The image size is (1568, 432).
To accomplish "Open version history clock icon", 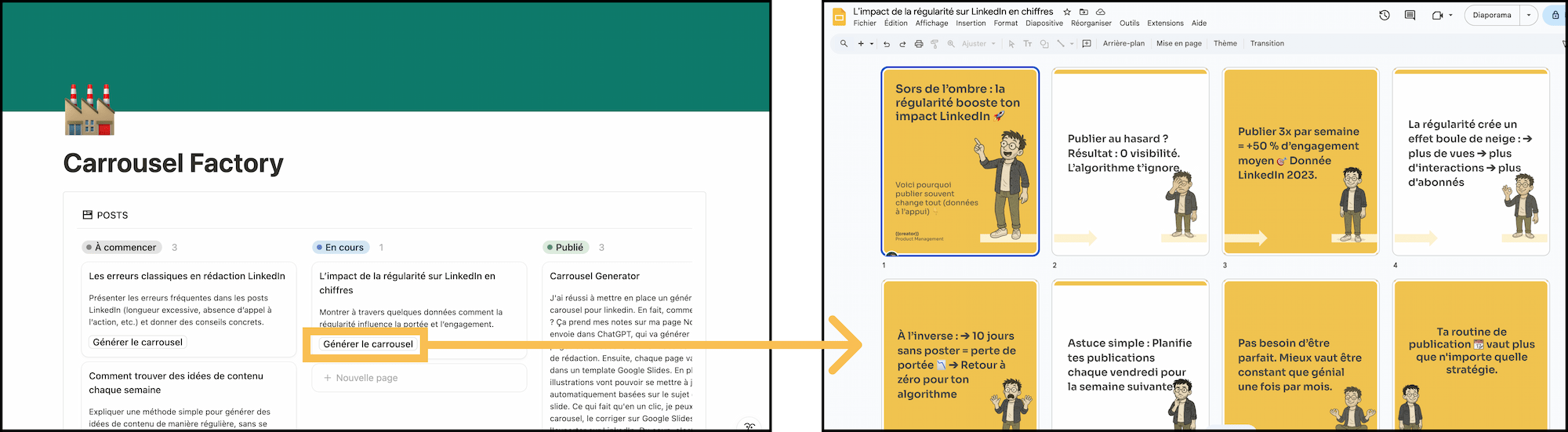I will tap(1385, 15).
